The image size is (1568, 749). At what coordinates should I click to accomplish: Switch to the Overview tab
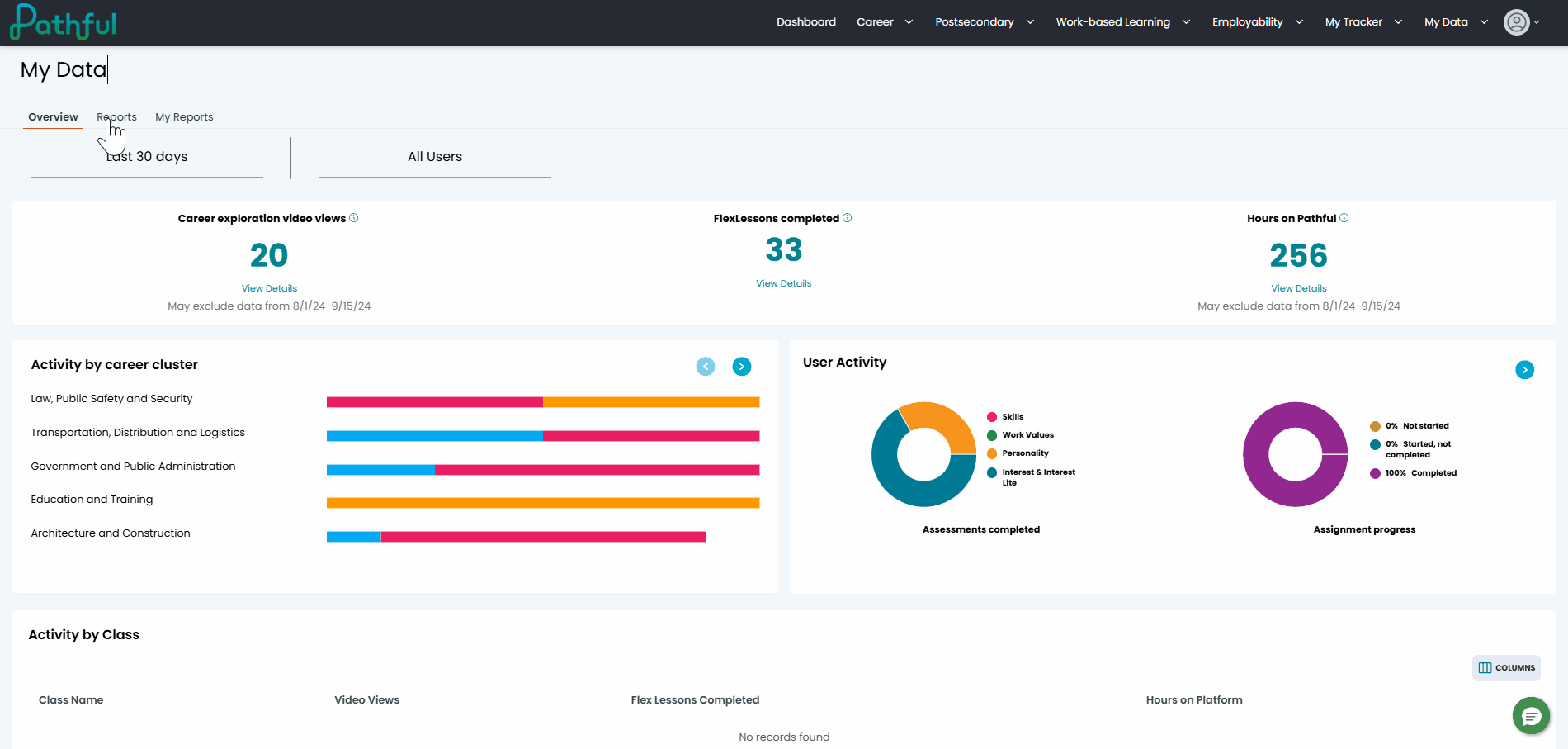point(53,117)
